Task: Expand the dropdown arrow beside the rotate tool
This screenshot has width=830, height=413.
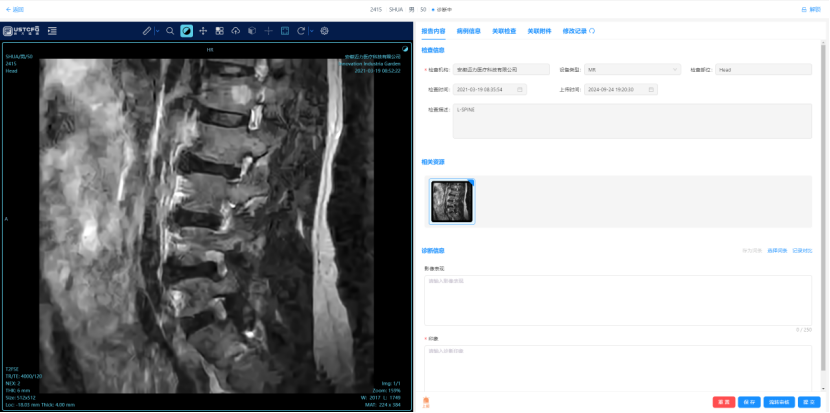Action: point(311,31)
